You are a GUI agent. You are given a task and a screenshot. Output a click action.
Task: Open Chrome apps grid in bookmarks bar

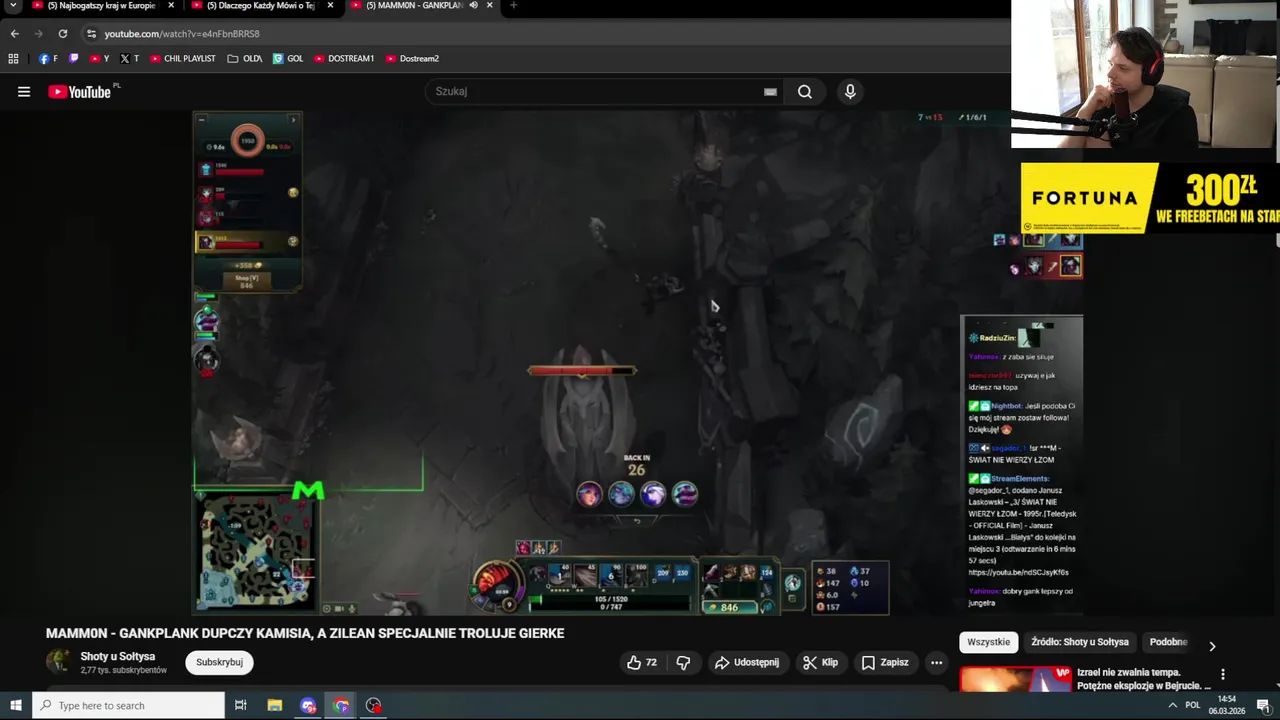tap(13, 59)
